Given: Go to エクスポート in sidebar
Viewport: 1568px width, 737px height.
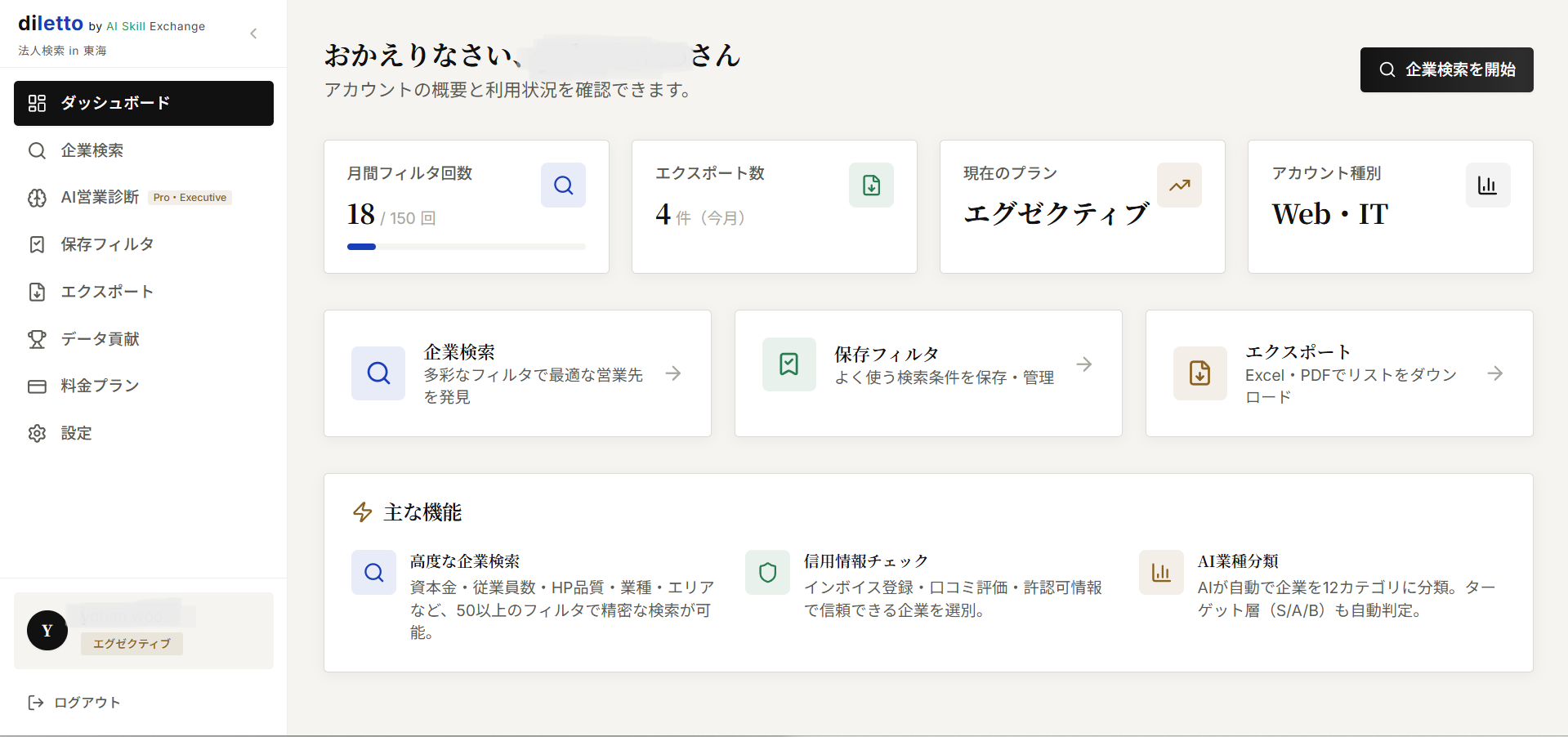Looking at the screenshot, I should coord(144,292).
